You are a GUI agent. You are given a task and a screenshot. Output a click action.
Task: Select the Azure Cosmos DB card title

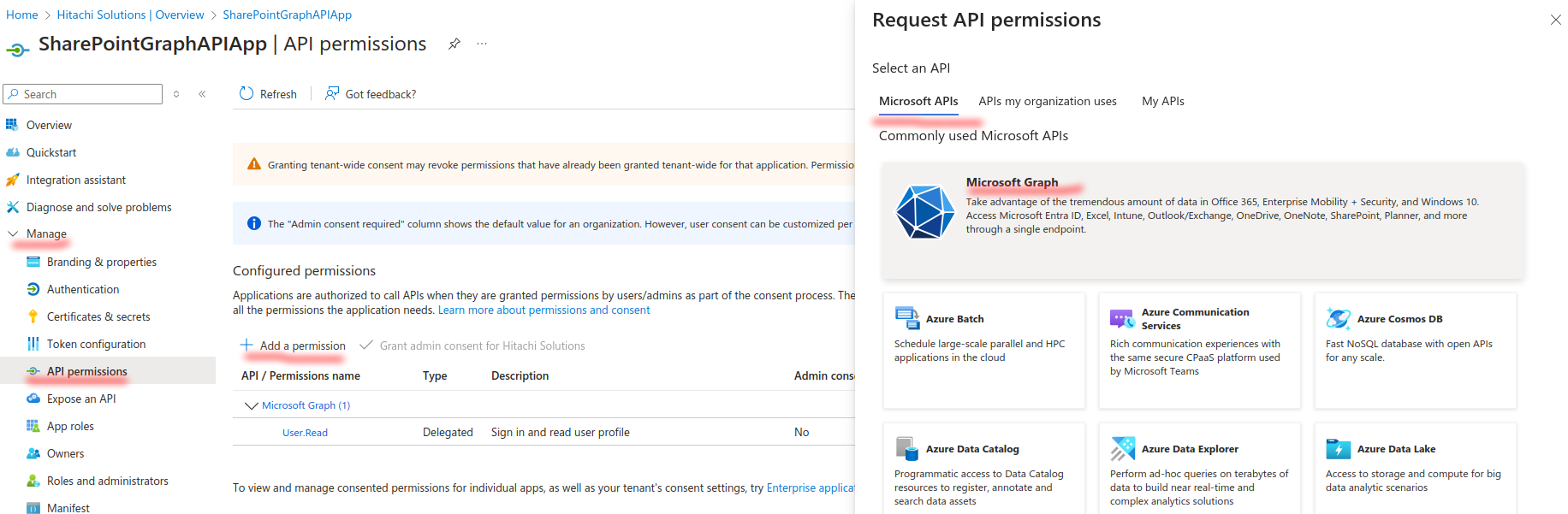click(x=1399, y=319)
